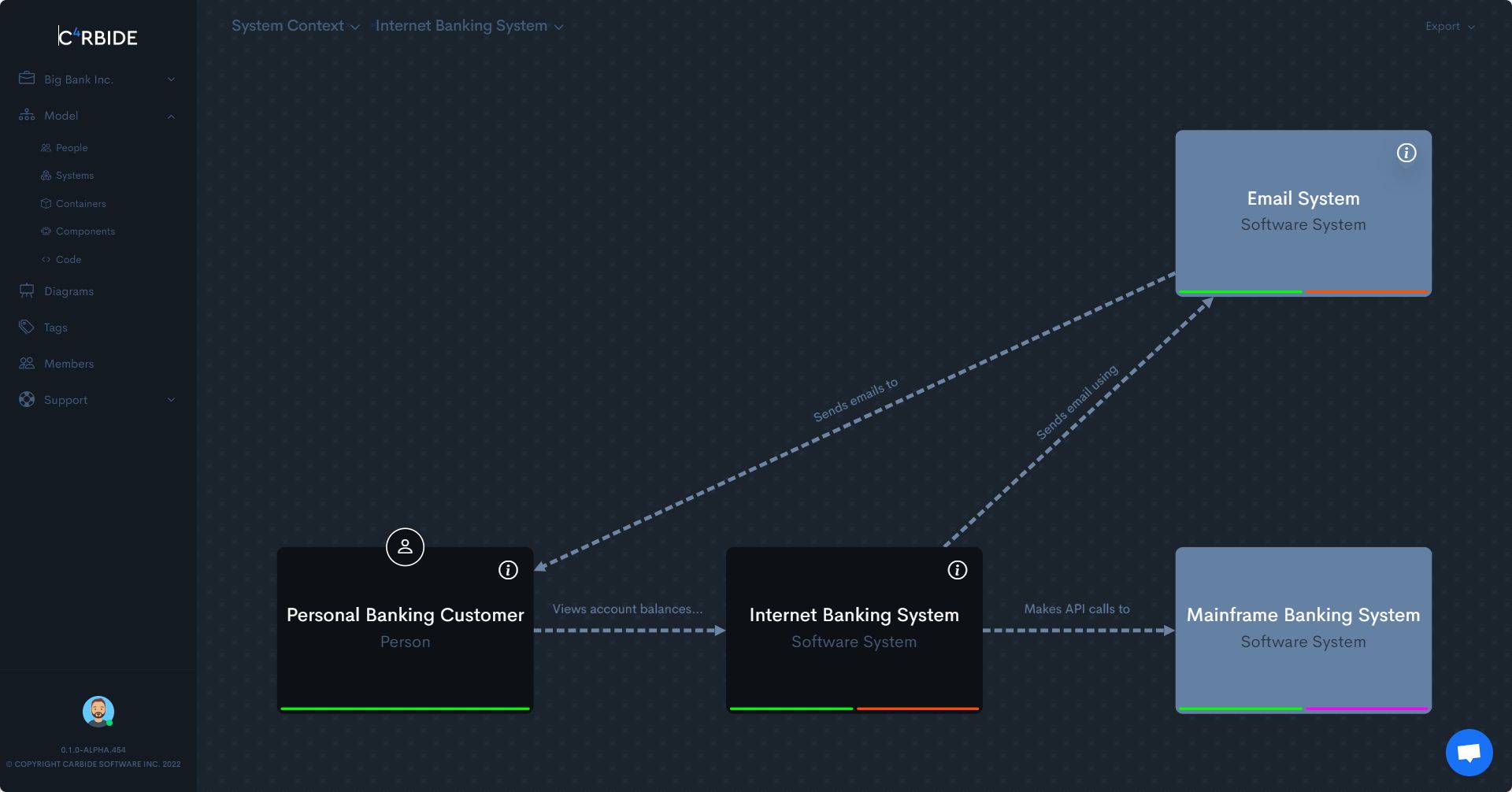Toggle info details on the Email System node
The width and height of the screenshot is (1512, 792).
click(x=1406, y=154)
